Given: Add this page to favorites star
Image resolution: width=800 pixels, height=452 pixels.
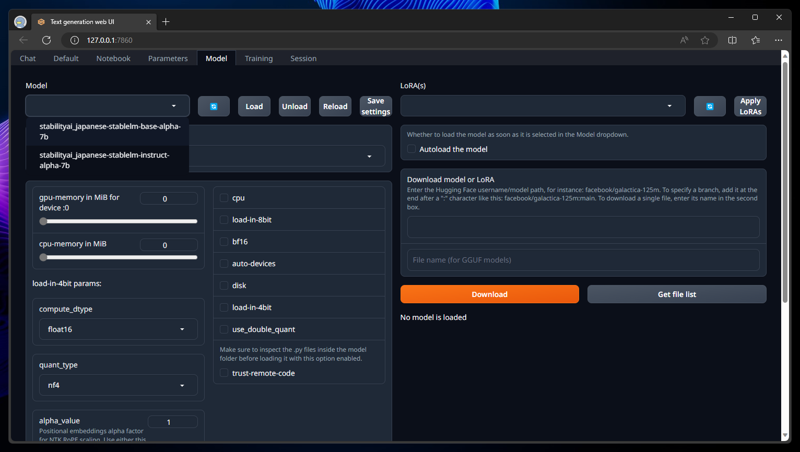Looking at the screenshot, I should pos(705,40).
